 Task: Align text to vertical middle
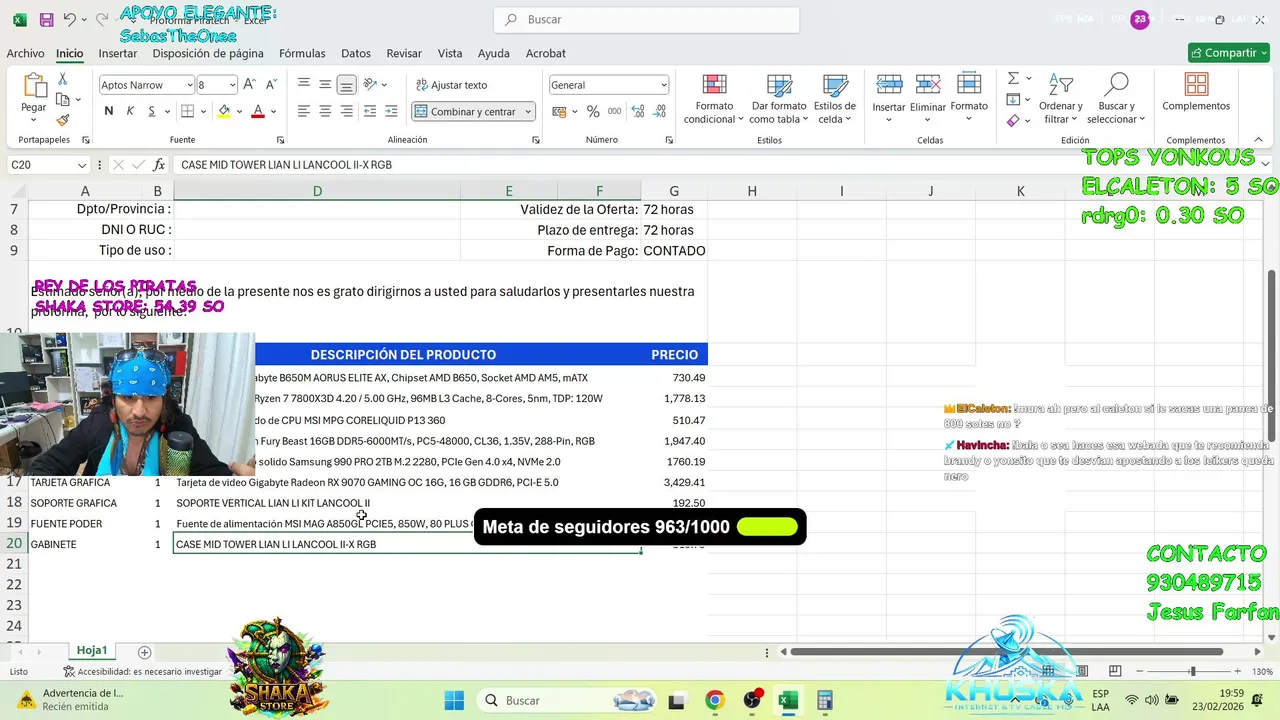click(325, 85)
